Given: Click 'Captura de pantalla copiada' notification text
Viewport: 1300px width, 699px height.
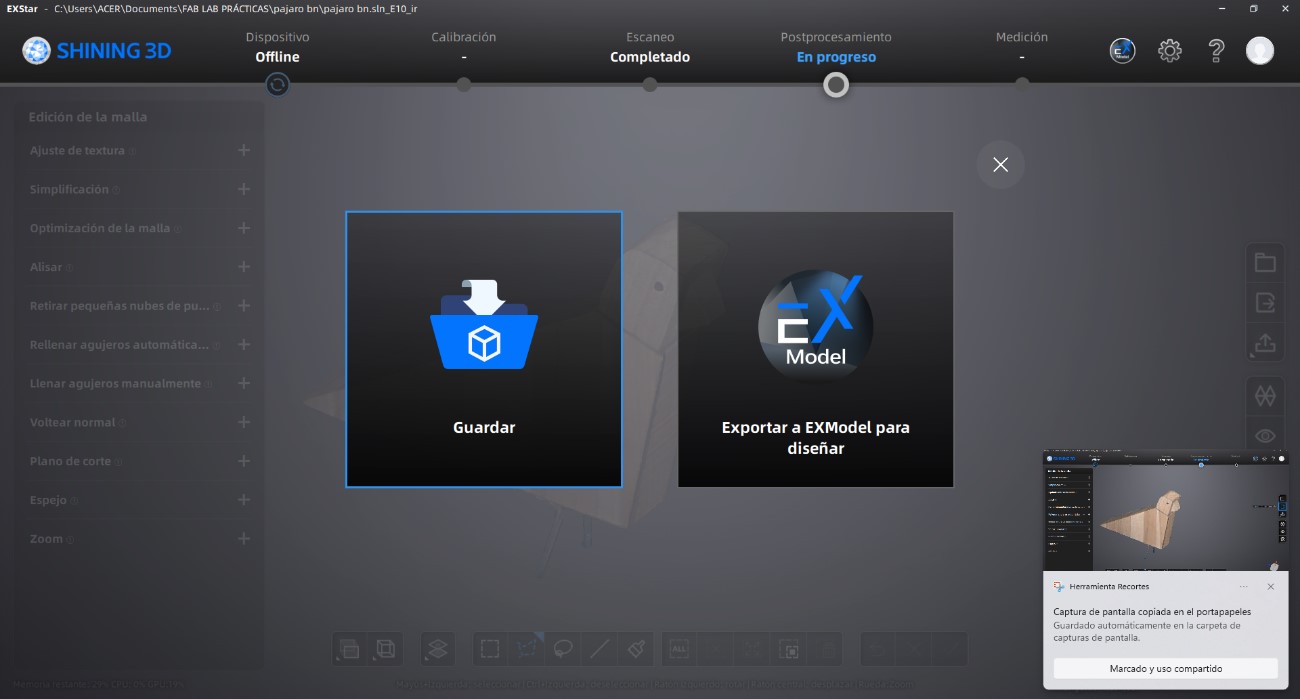Looking at the screenshot, I should pos(1152,612).
